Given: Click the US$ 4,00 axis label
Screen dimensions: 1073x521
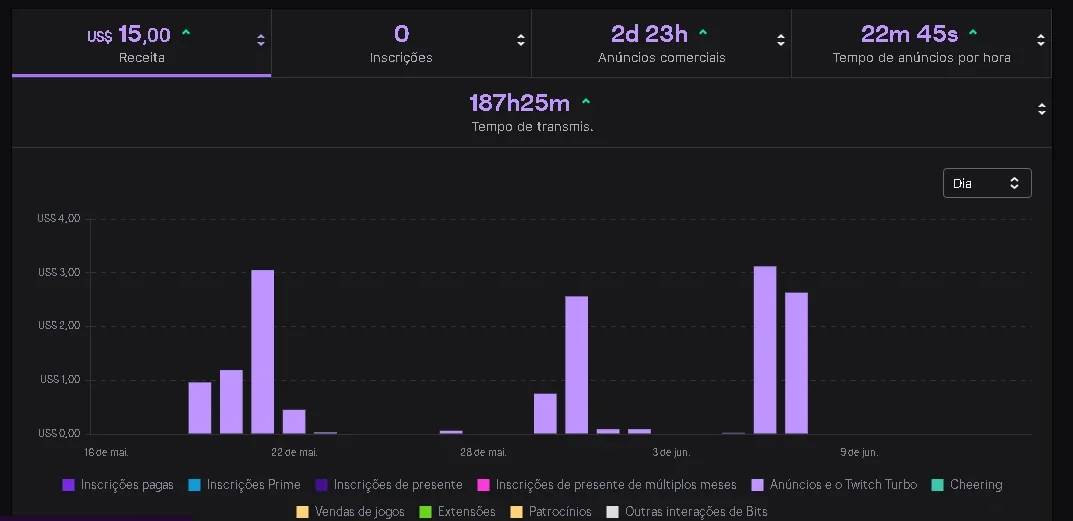Looking at the screenshot, I should point(59,218).
